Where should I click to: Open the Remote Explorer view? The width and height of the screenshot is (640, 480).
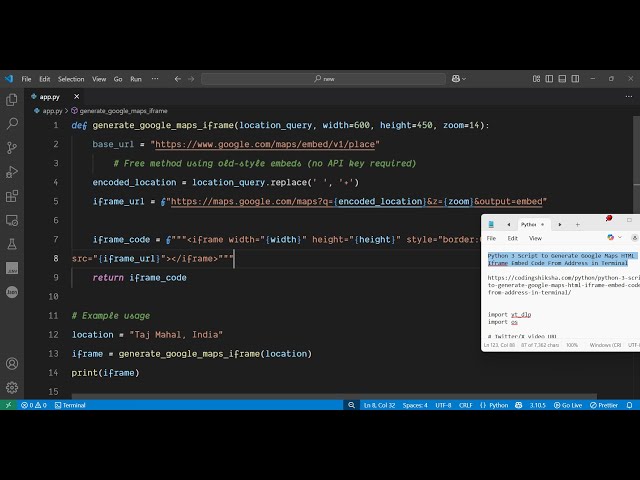[12, 220]
